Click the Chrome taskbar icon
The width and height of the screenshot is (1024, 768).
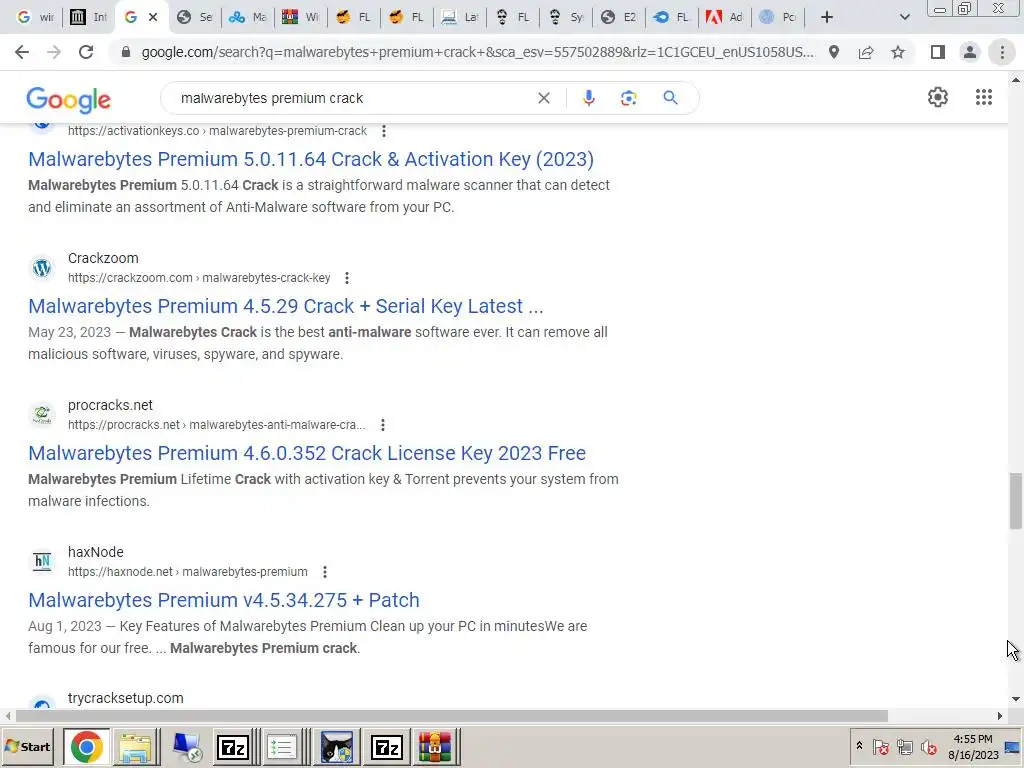87,748
